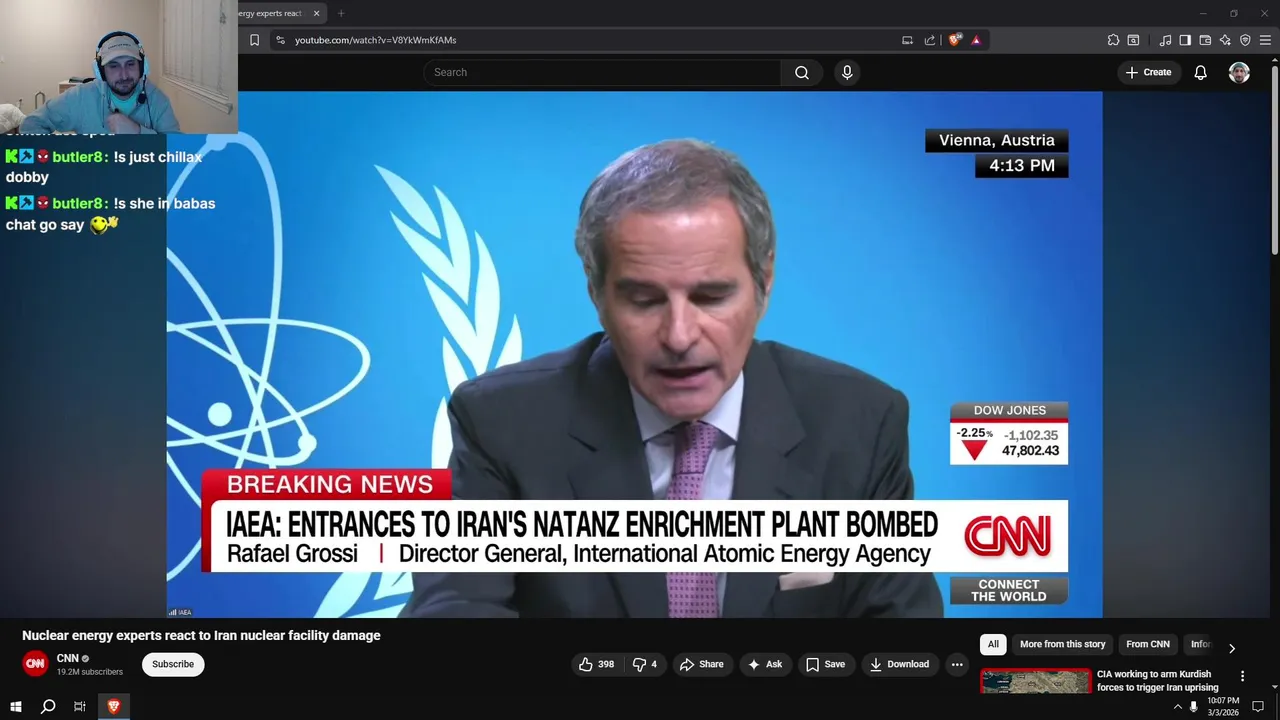This screenshot has height=720, width=1280.
Task: Open the Windows Start menu
Action: 16,707
